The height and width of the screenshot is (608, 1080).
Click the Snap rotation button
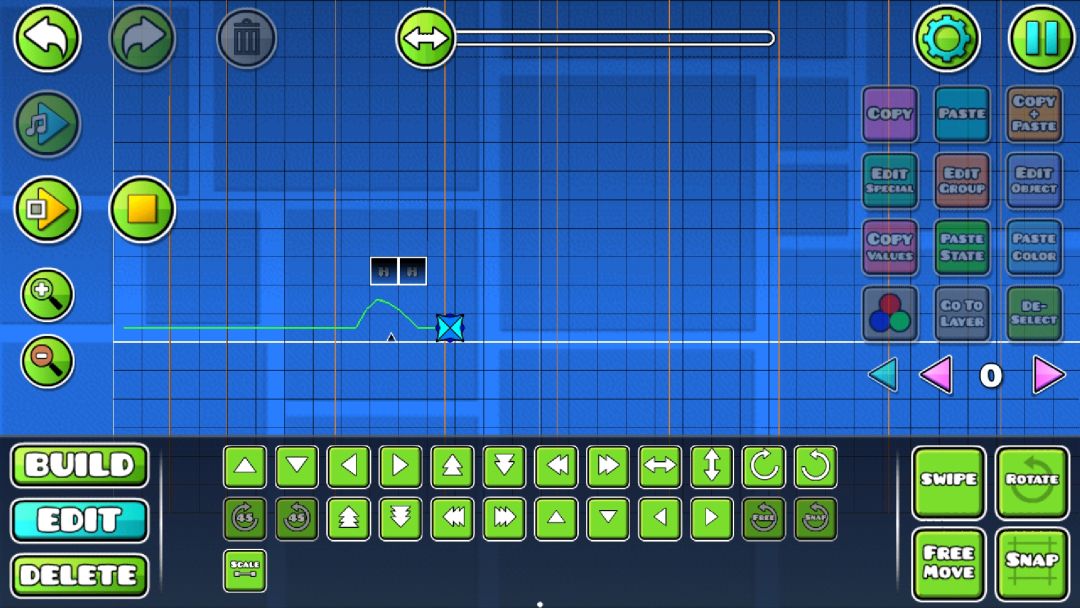pyautogui.click(x=816, y=518)
